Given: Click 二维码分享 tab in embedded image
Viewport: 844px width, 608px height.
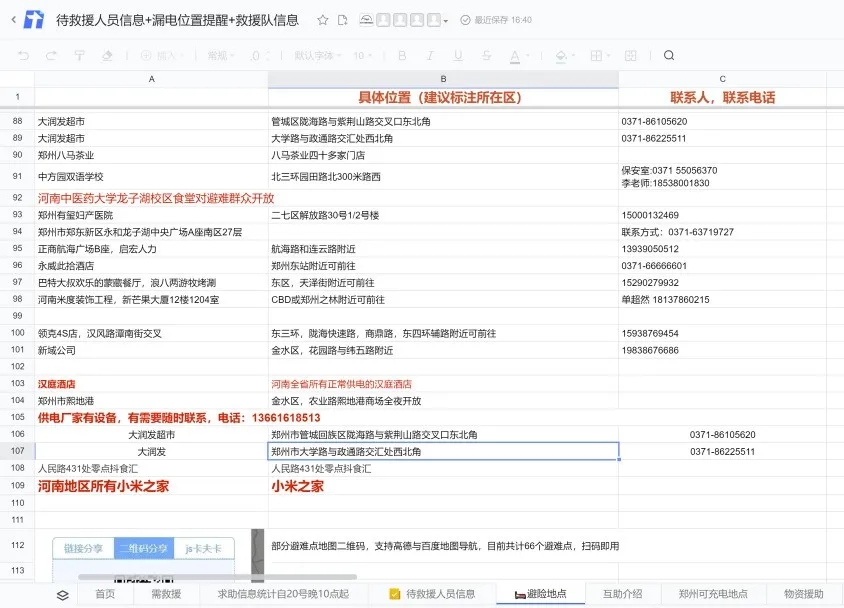Looking at the screenshot, I should 143,548.
